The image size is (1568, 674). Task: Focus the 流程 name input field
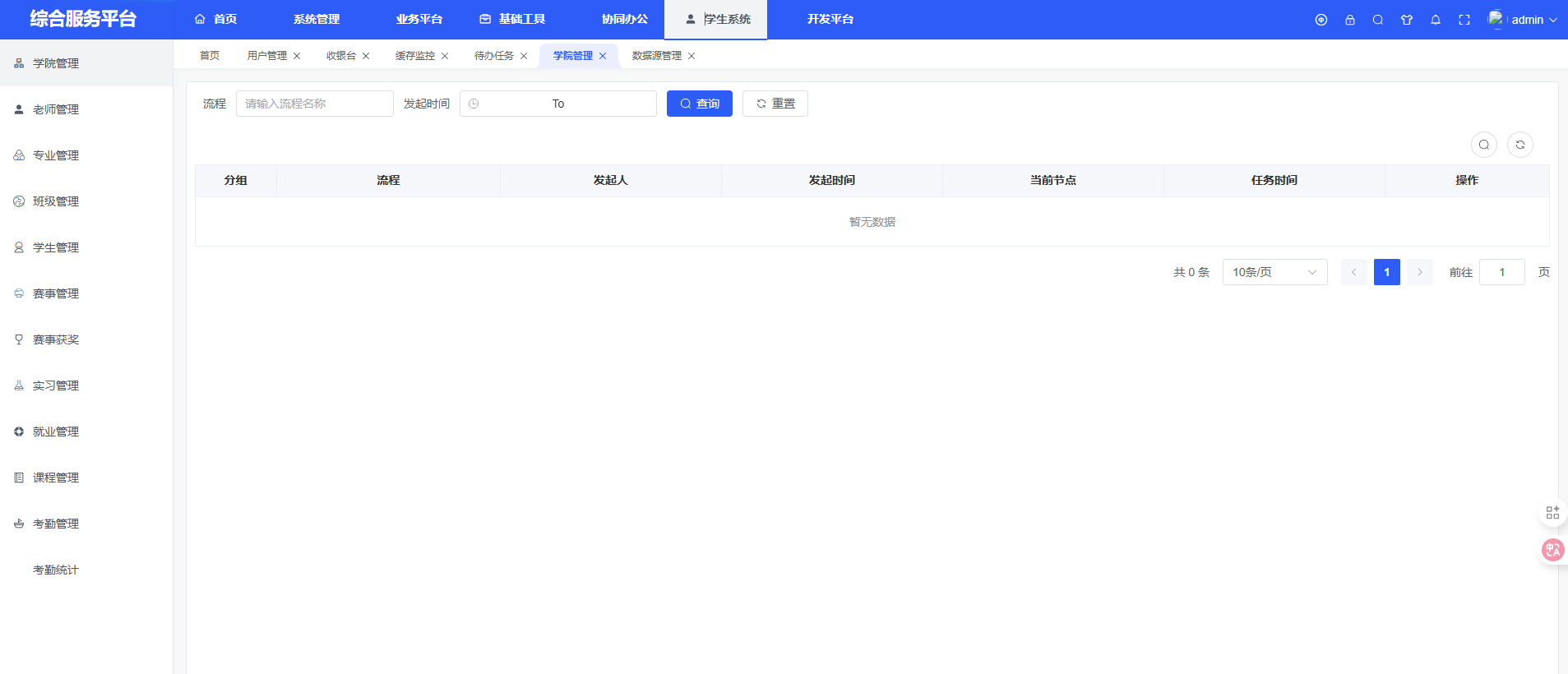coord(314,104)
